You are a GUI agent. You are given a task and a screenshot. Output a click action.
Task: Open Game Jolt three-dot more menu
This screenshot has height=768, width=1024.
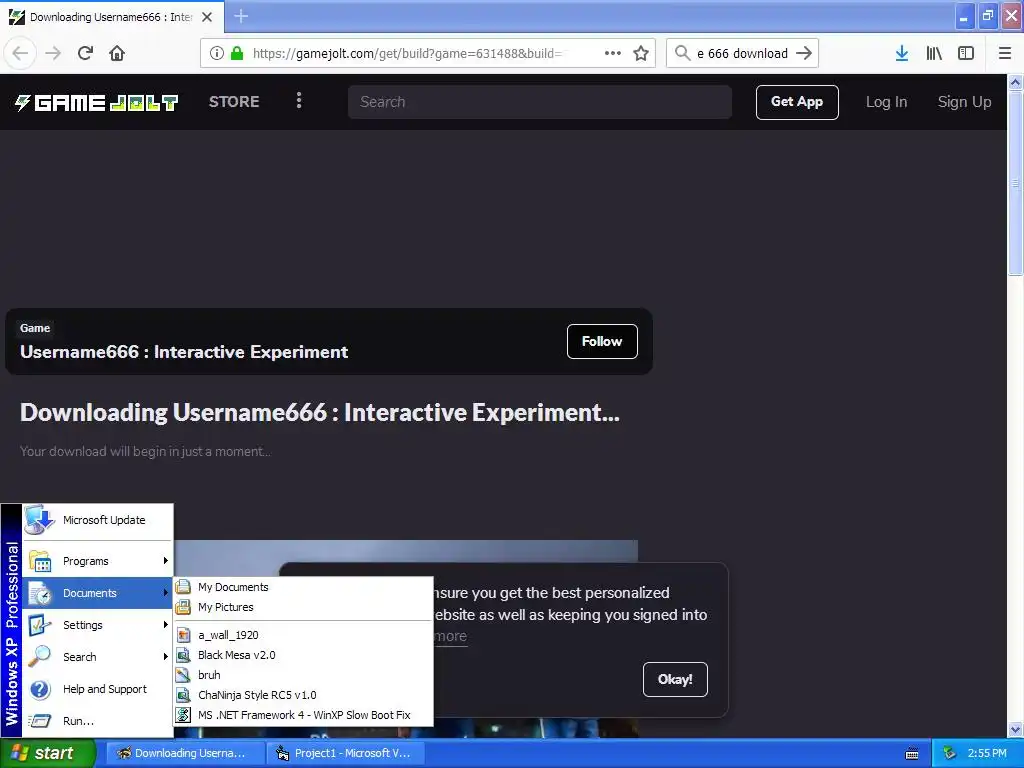(299, 101)
